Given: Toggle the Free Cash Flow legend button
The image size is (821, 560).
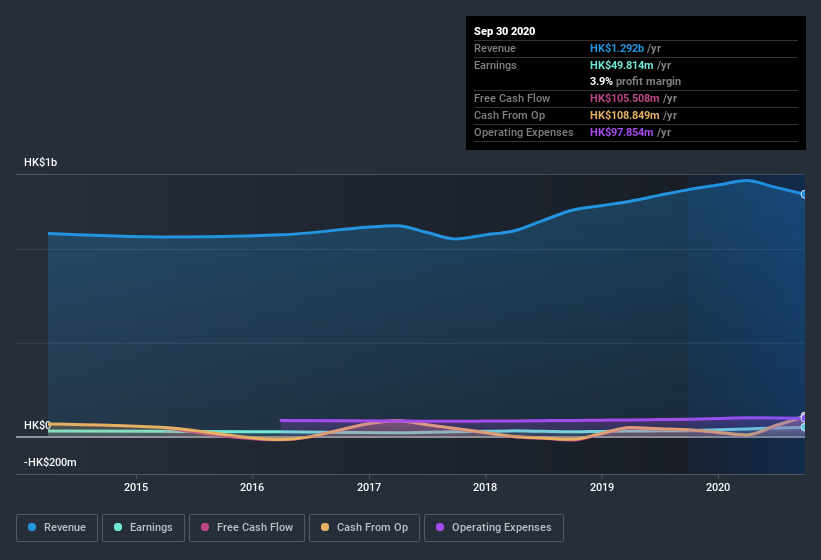Looking at the screenshot, I should [x=247, y=528].
